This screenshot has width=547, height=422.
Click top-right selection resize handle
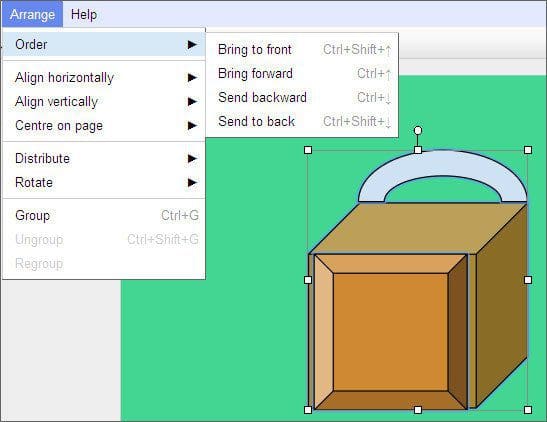(528, 150)
